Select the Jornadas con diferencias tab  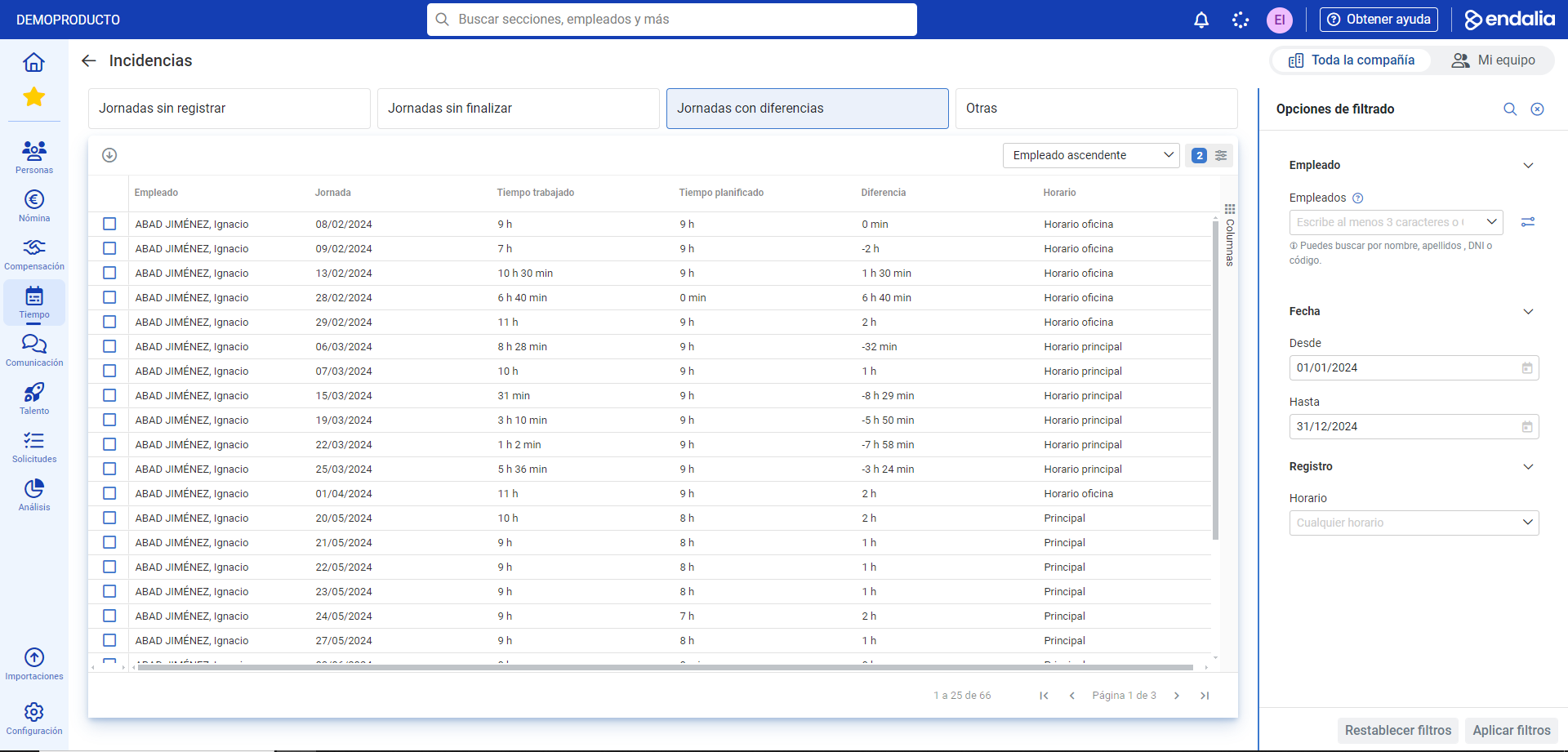click(808, 109)
